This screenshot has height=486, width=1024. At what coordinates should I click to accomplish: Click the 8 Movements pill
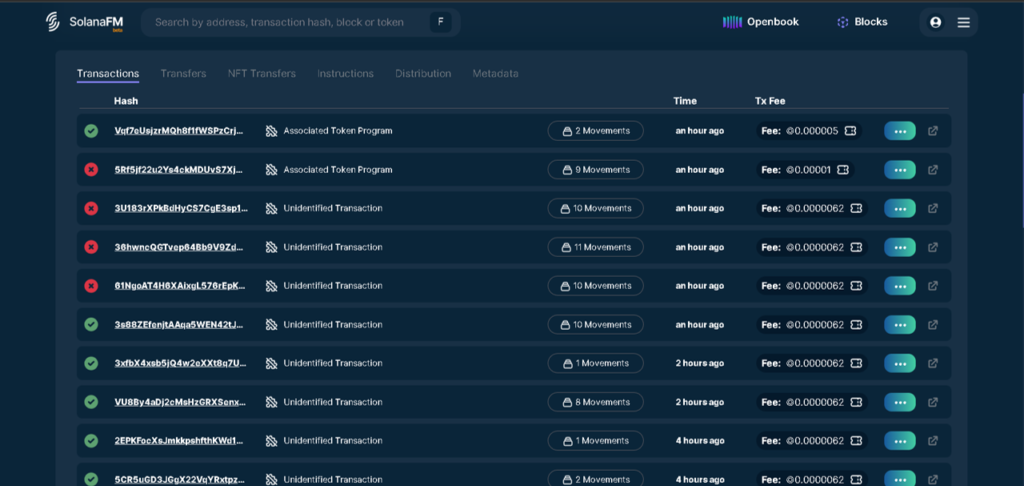coord(596,402)
